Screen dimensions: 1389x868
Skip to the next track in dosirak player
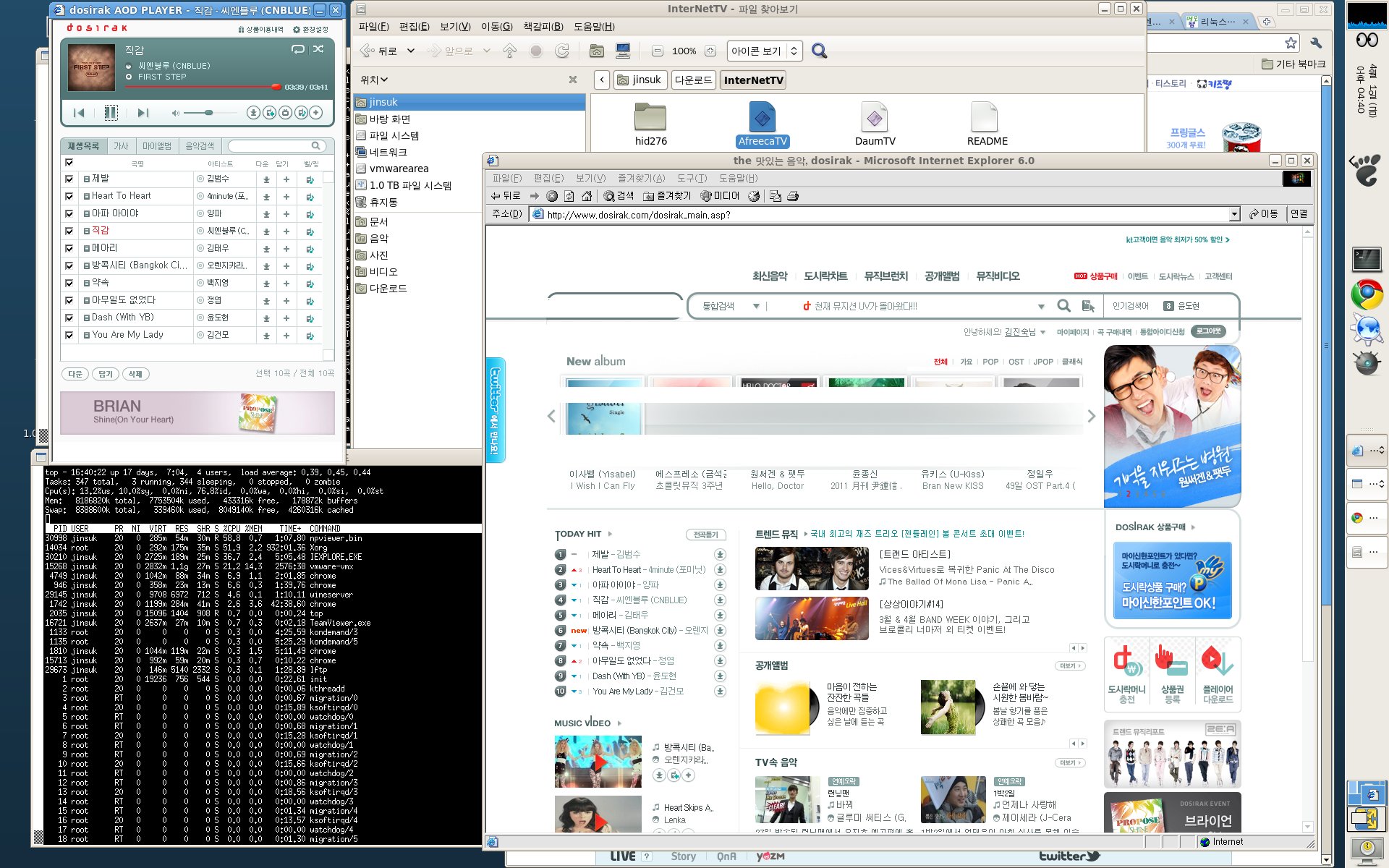[143, 113]
